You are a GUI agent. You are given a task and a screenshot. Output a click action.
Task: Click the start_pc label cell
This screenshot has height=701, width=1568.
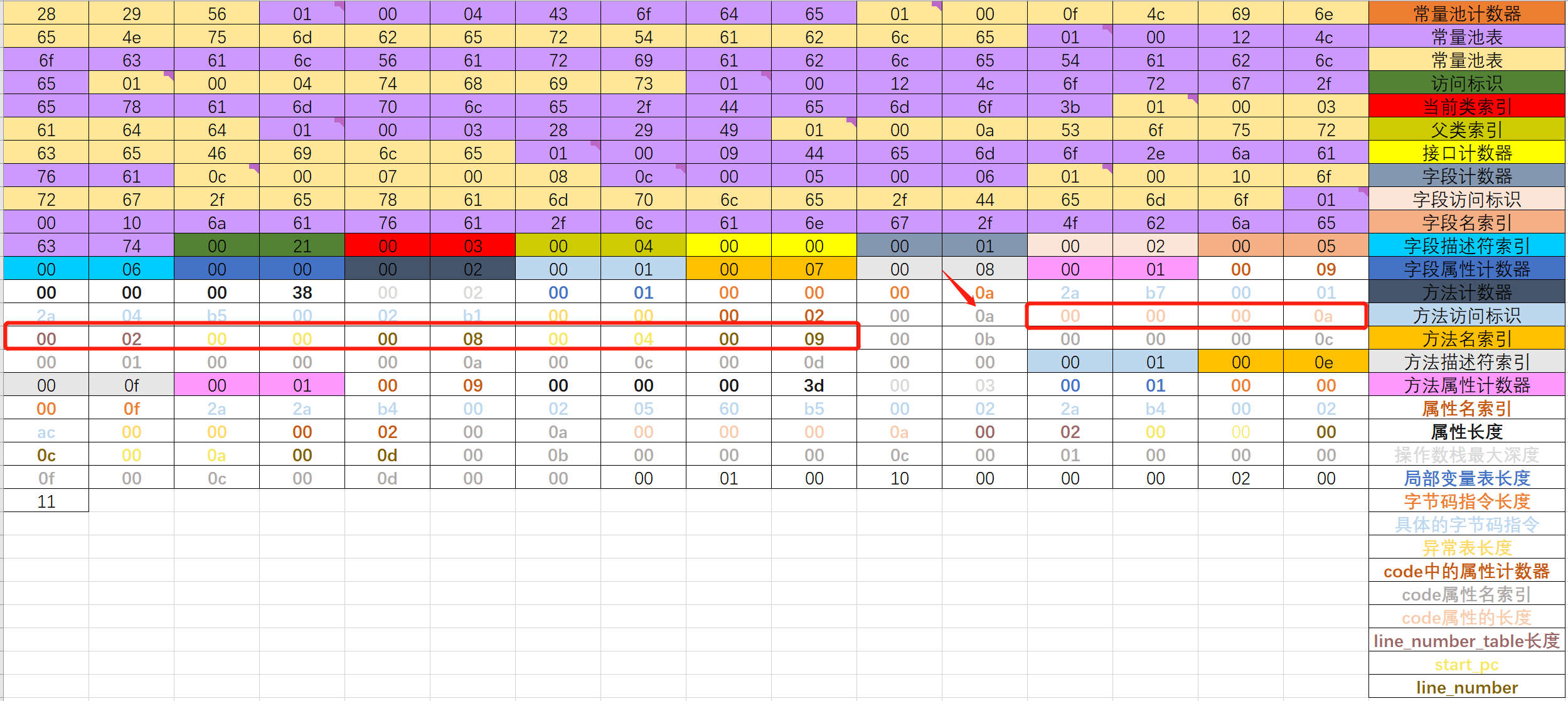1466,664
